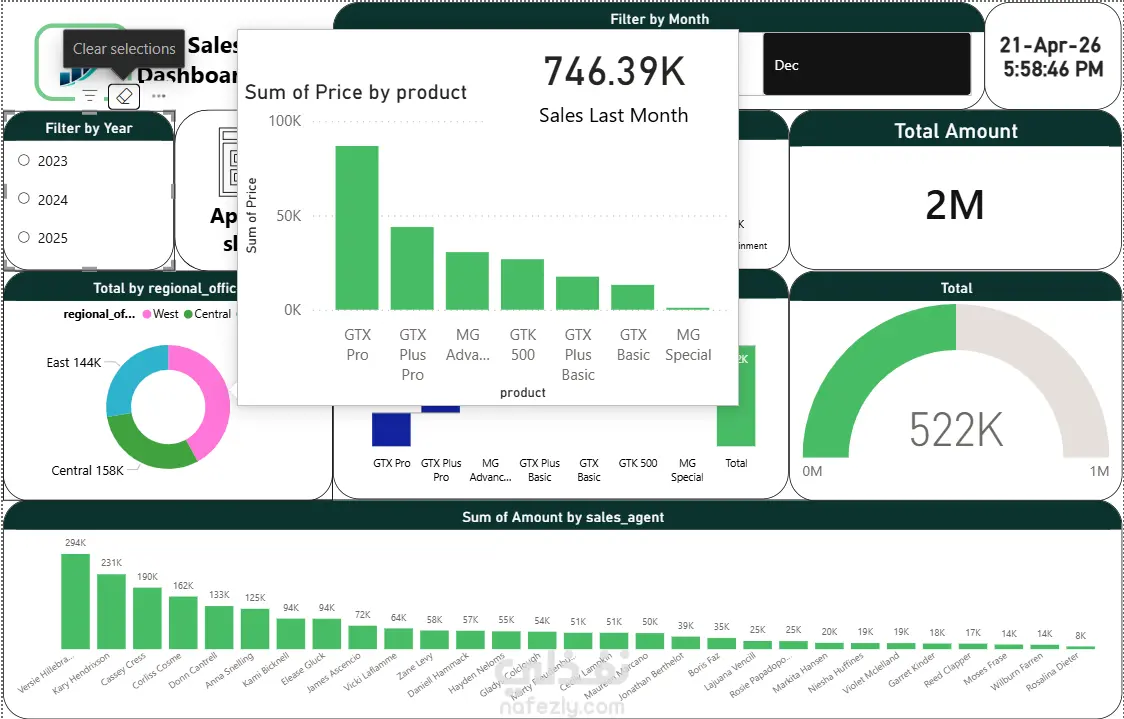Image resolution: width=1124 pixels, height=719 pixels.
Task: Click the Clear selections eraser icon
Action: click(x=124, y=96)
